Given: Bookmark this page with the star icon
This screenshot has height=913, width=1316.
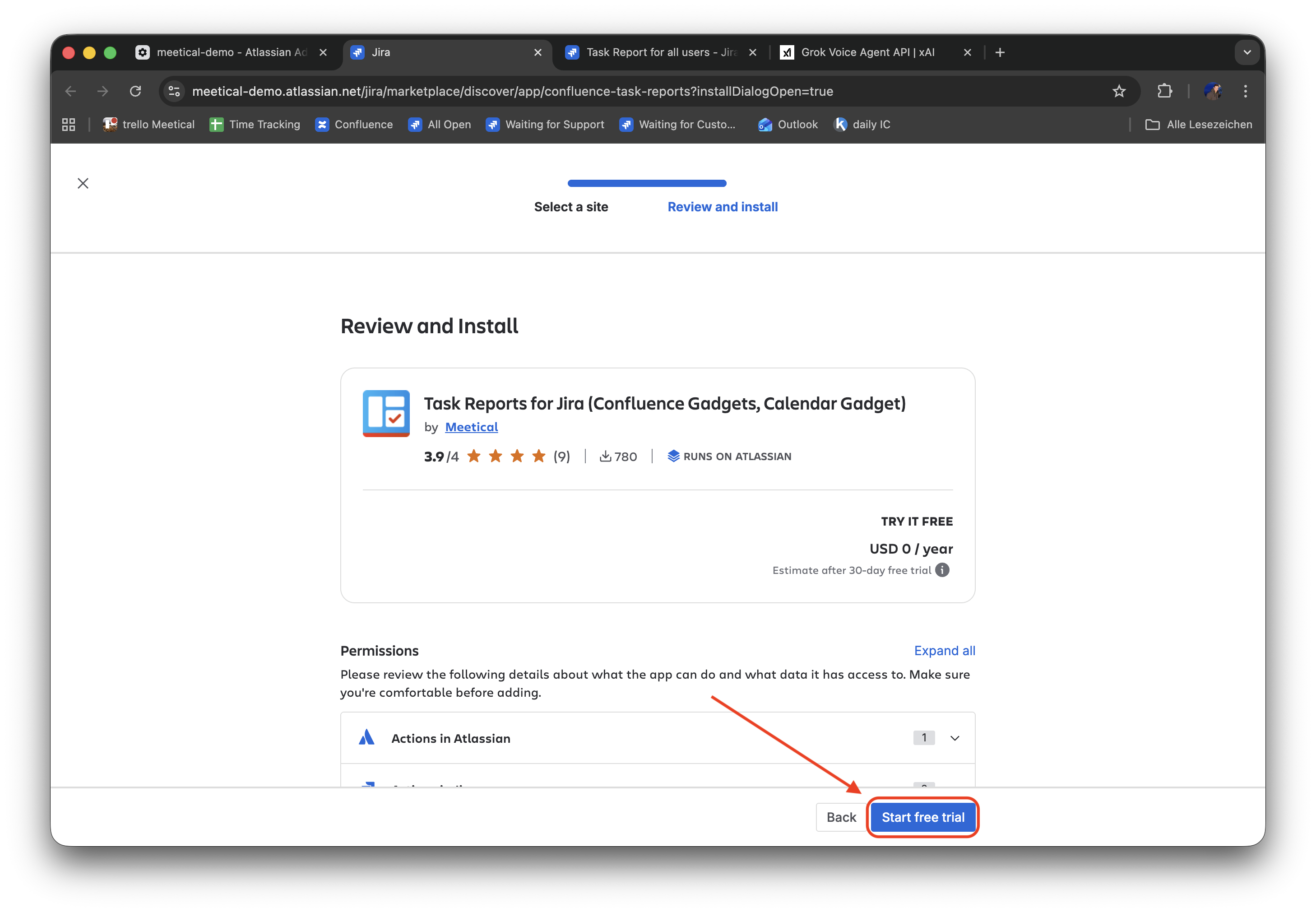Looking at the screenshot, I should [x=1119, y=91].
